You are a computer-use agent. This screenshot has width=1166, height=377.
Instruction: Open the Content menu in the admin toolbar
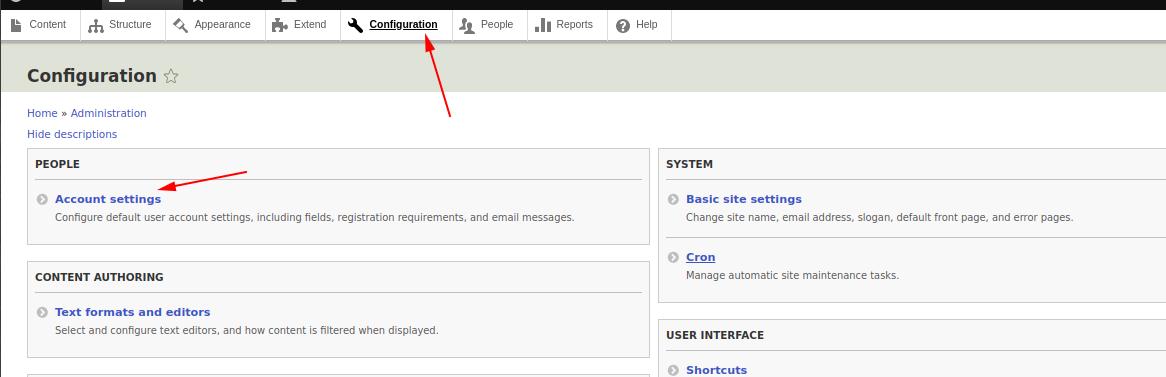pyautogui.click(x=39, y=25)
